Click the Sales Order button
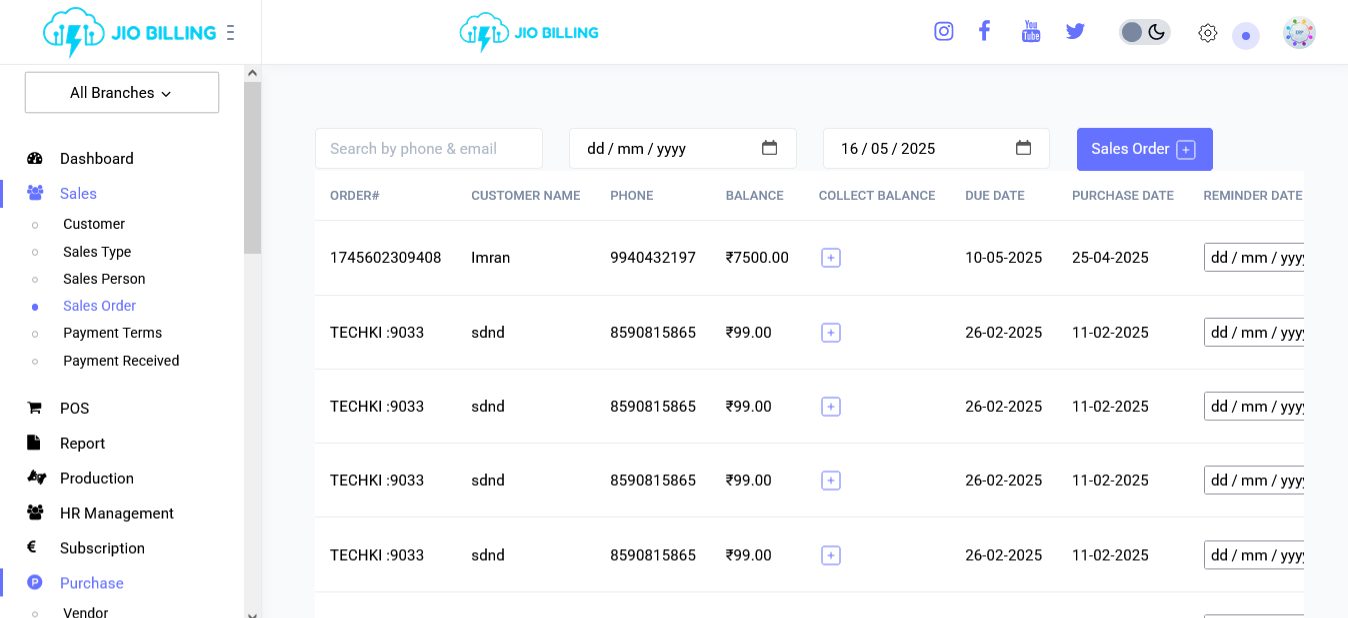 [x=1144, y=149]
